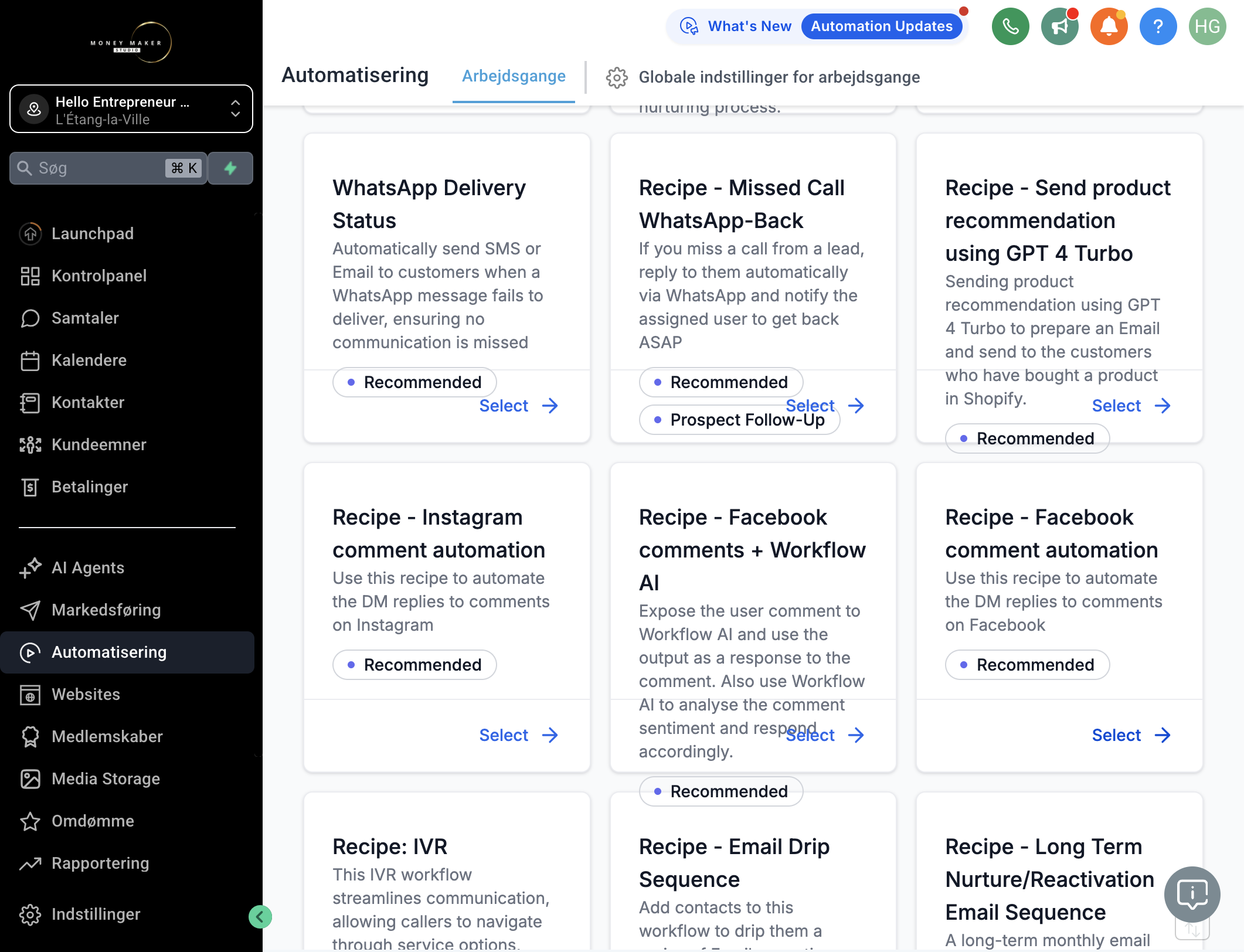Open the HG user avatar menu
The height and width of the screenshot is (952, 1244).
click(1207, 26)
